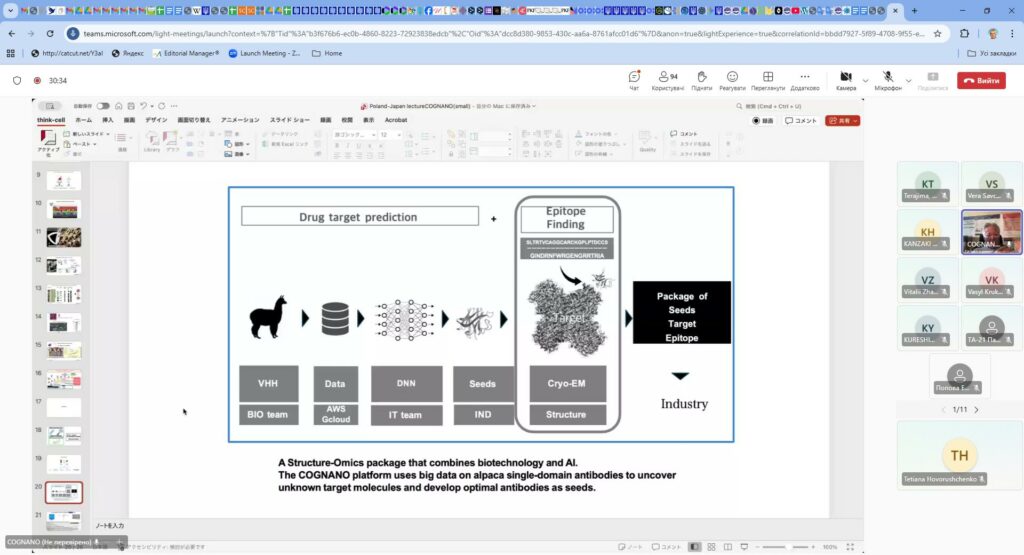Image resolution: width=1024 pixels, height=555 pixels.
Task: Expand the microphone options arrow
Action: point(906,79)
